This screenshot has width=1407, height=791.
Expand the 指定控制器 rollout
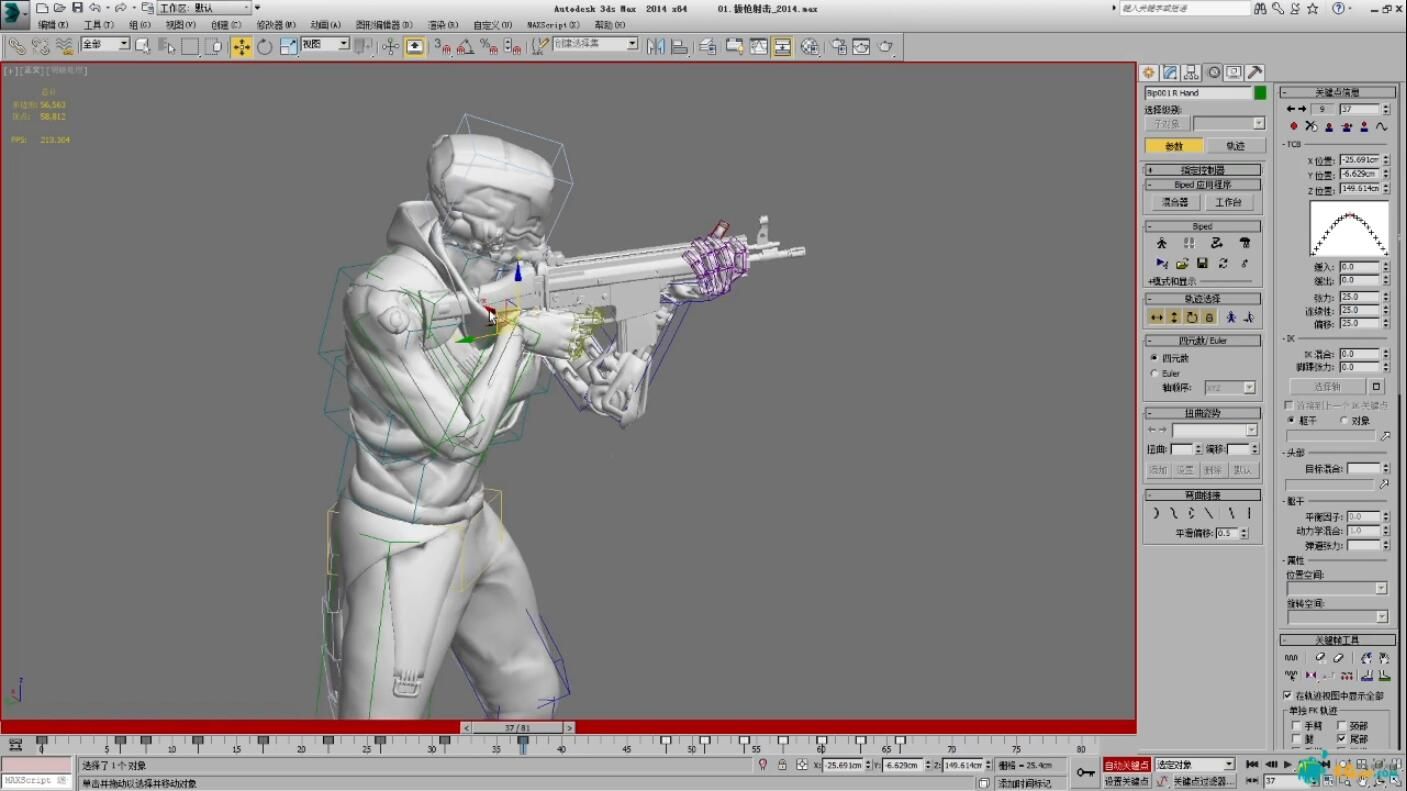point(1203,170)
